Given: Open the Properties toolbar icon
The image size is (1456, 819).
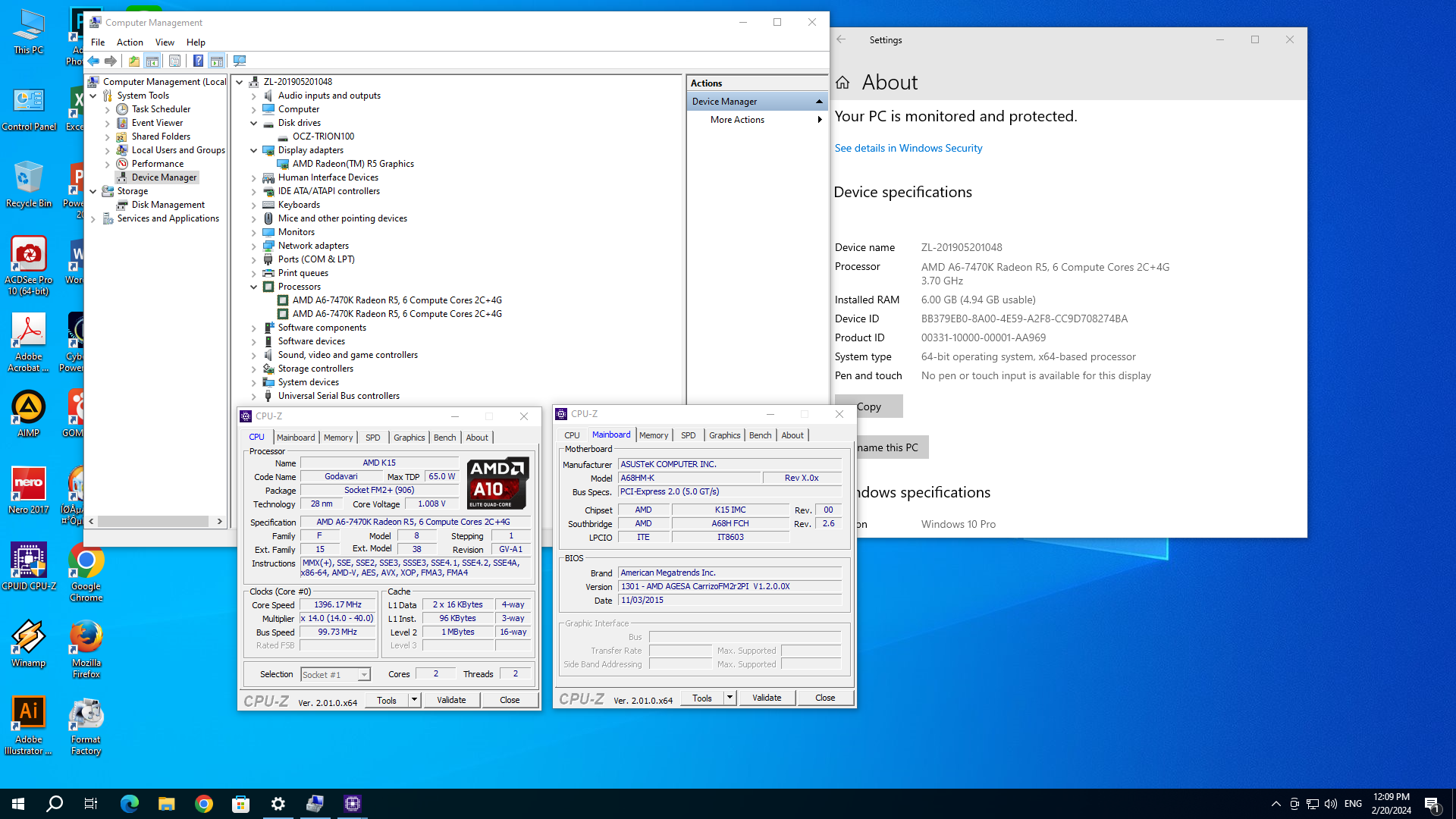Looking at the screenshot, I should coord(174,61).
